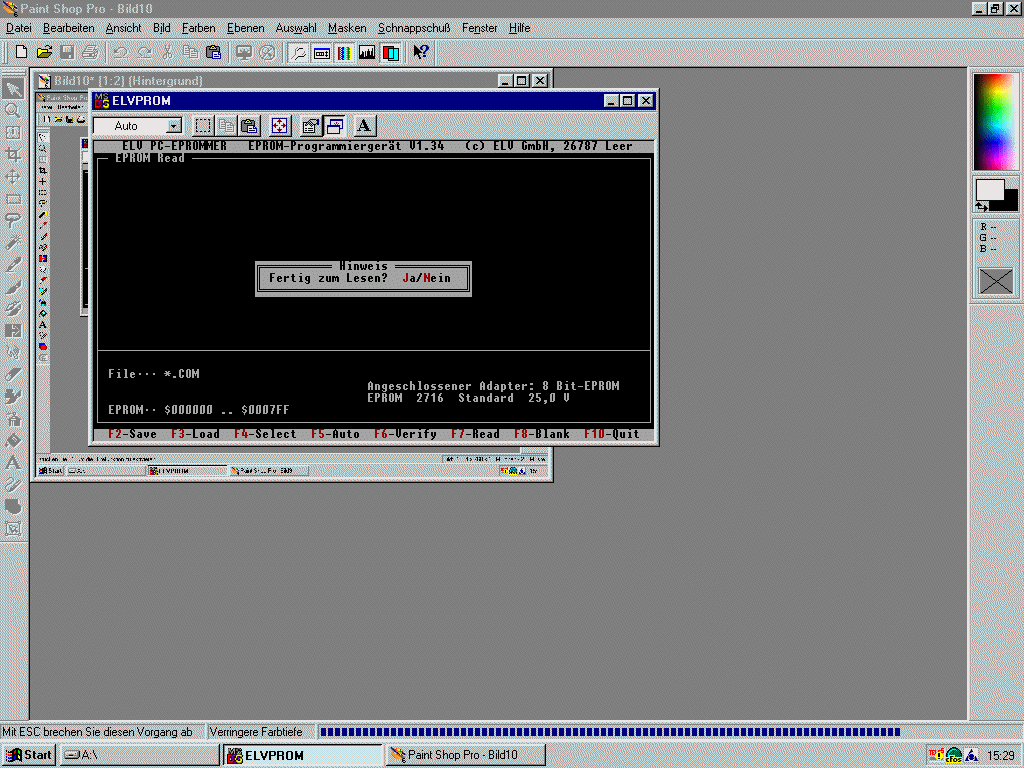Screen dimensions: 1024x768
Task: Select the Preset Shapes tool
Action: click(13, 507)
